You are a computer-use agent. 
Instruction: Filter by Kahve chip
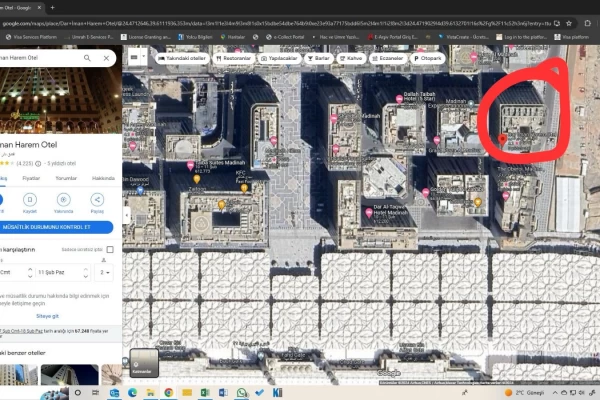pos(351,58)
